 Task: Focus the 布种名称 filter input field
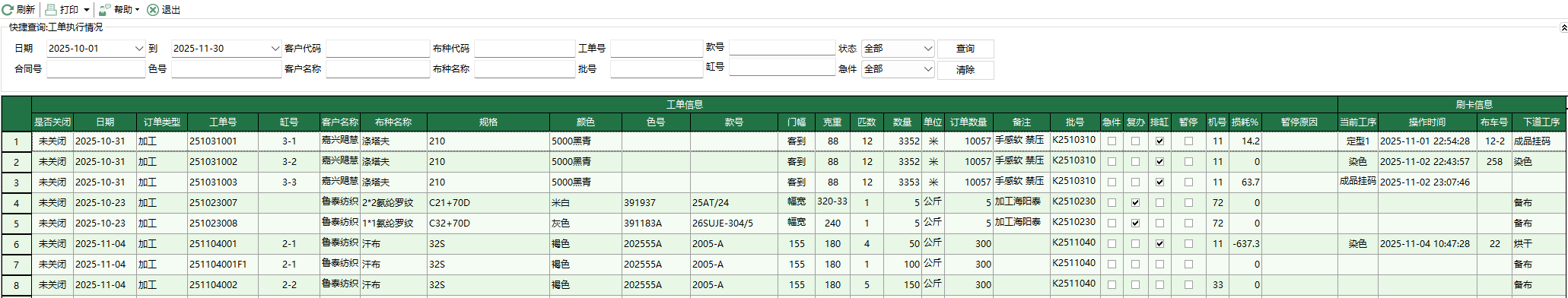(525, 69)
